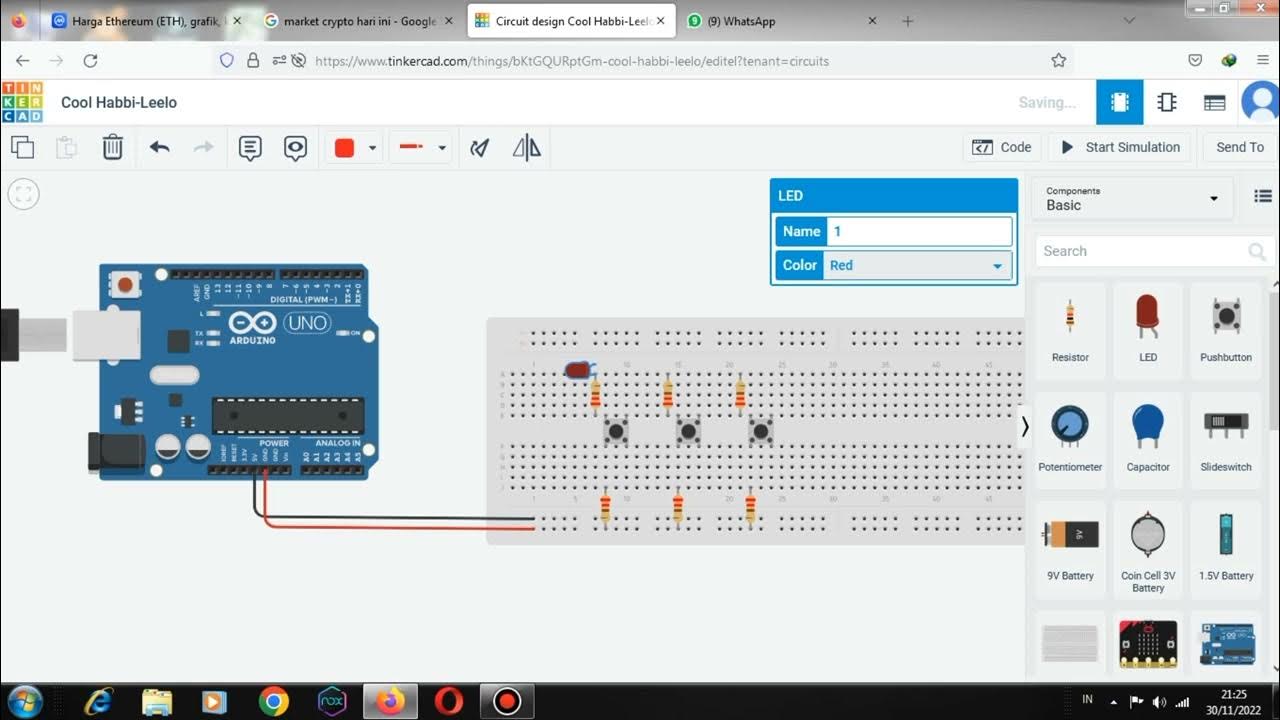This screenshot has height=720, width=1280.
Task: Click the red LED on breadboard
Action: click(579, 371)
